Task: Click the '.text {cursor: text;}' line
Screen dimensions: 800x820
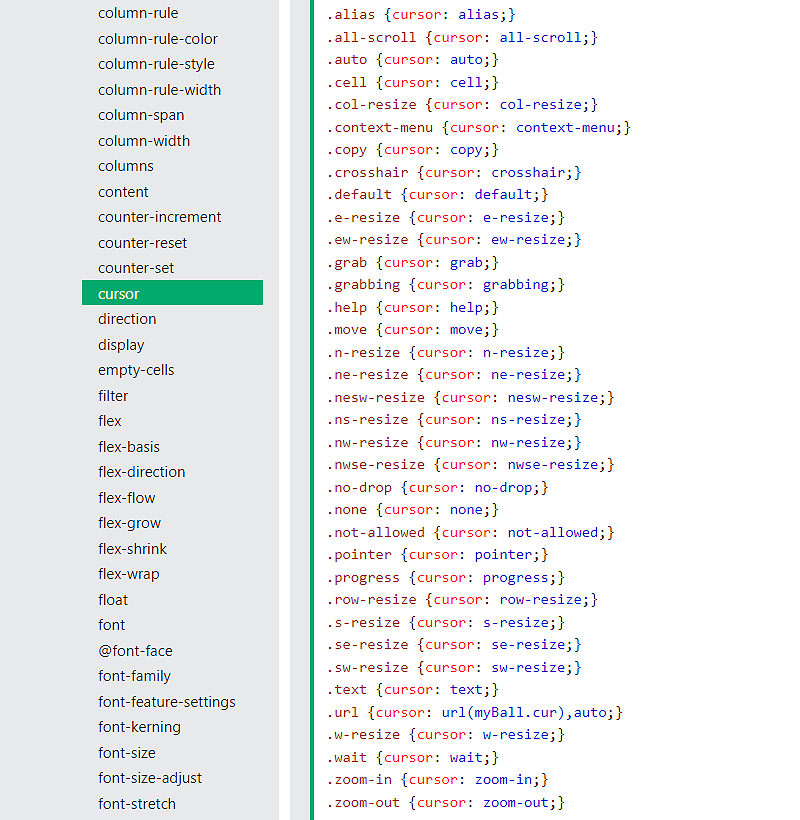Action: tap(413, 689)
